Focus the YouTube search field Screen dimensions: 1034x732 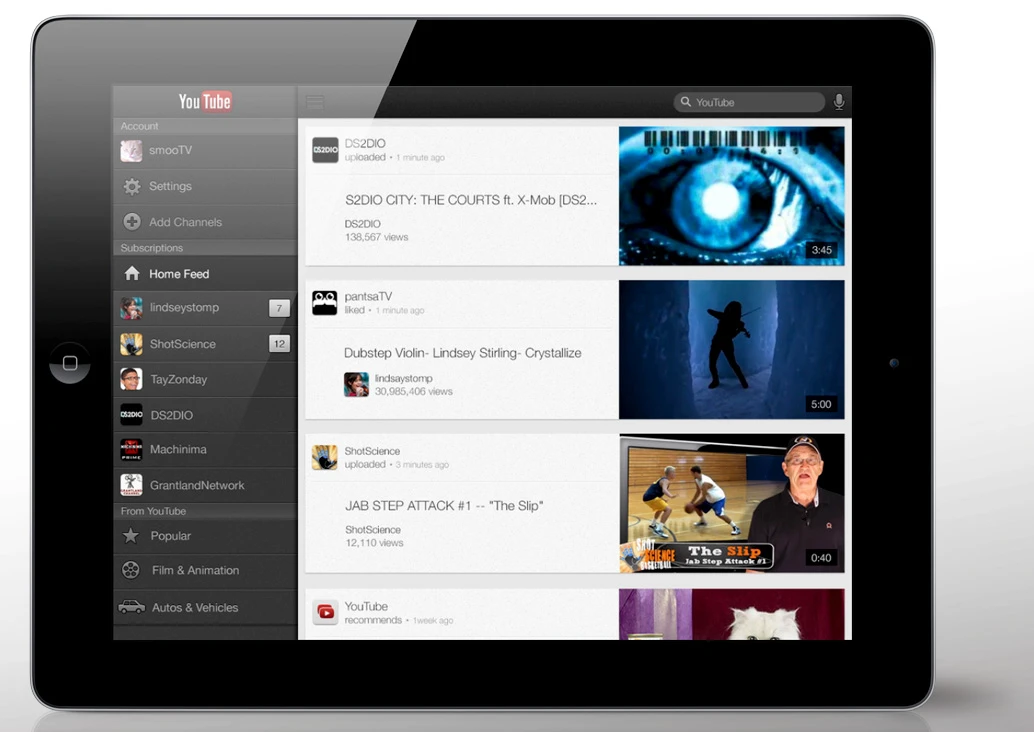tap(749, 102)
